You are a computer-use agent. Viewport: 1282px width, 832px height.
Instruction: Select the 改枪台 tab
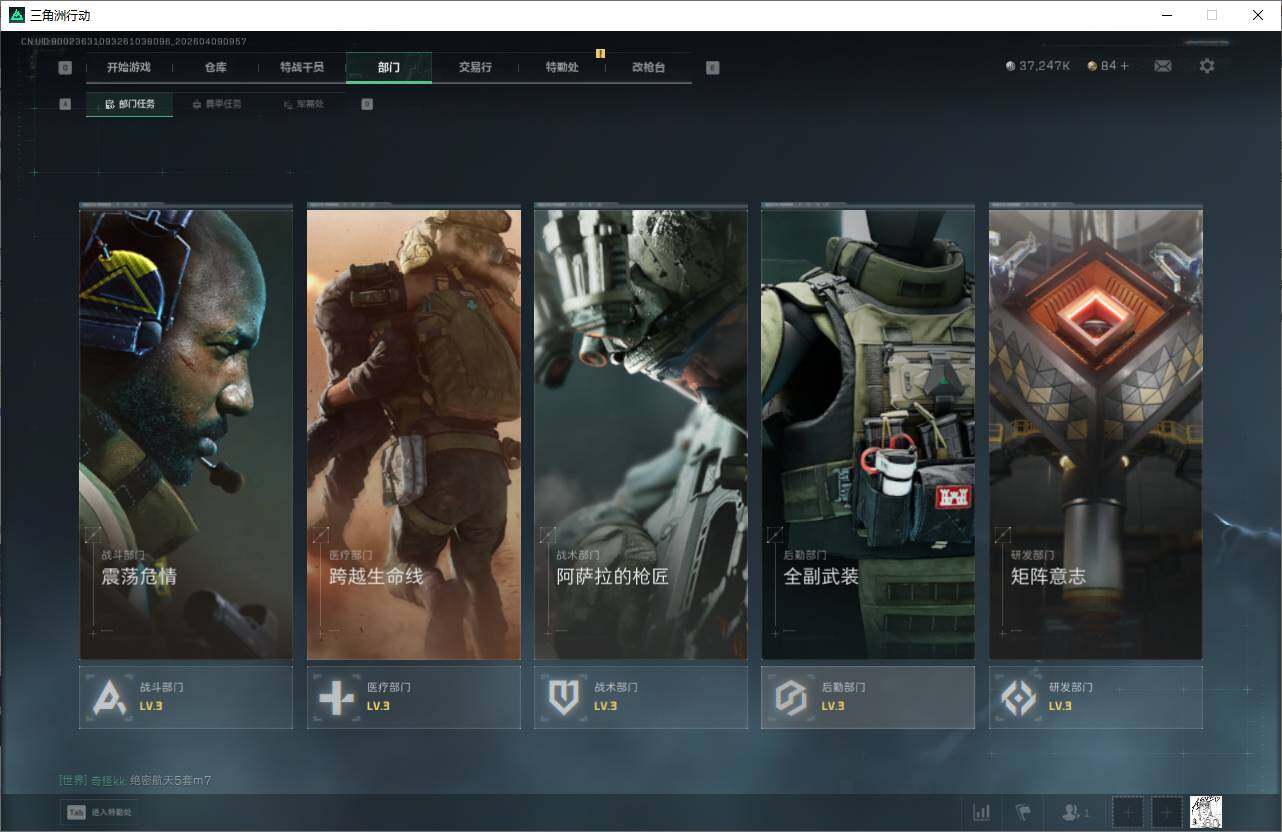pos(648,67)
